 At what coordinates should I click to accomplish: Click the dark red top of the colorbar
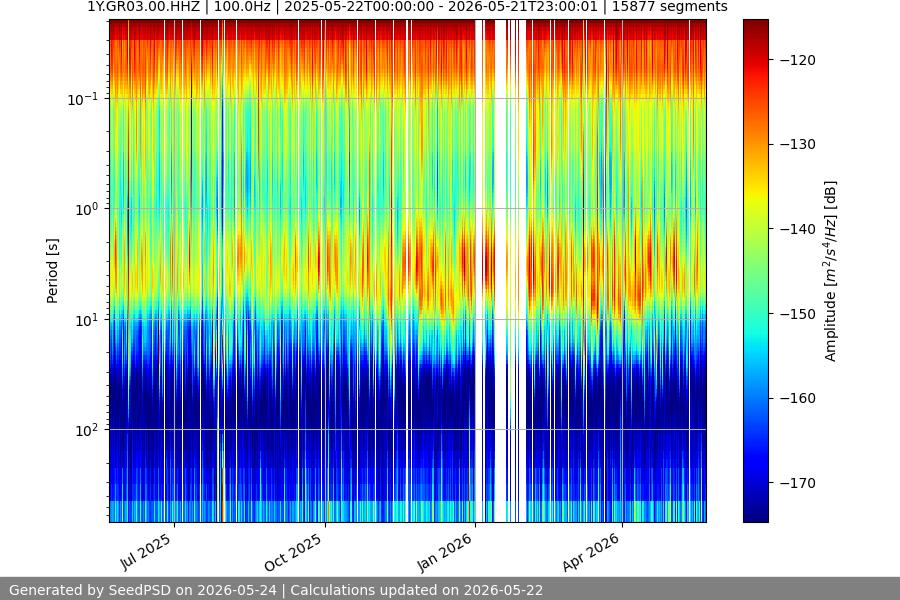[755, 26]
